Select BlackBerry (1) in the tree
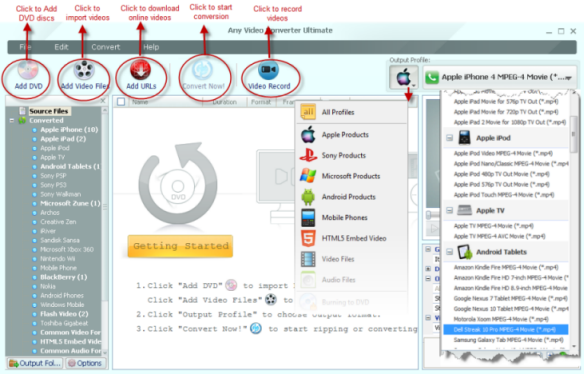 [63, 277]
